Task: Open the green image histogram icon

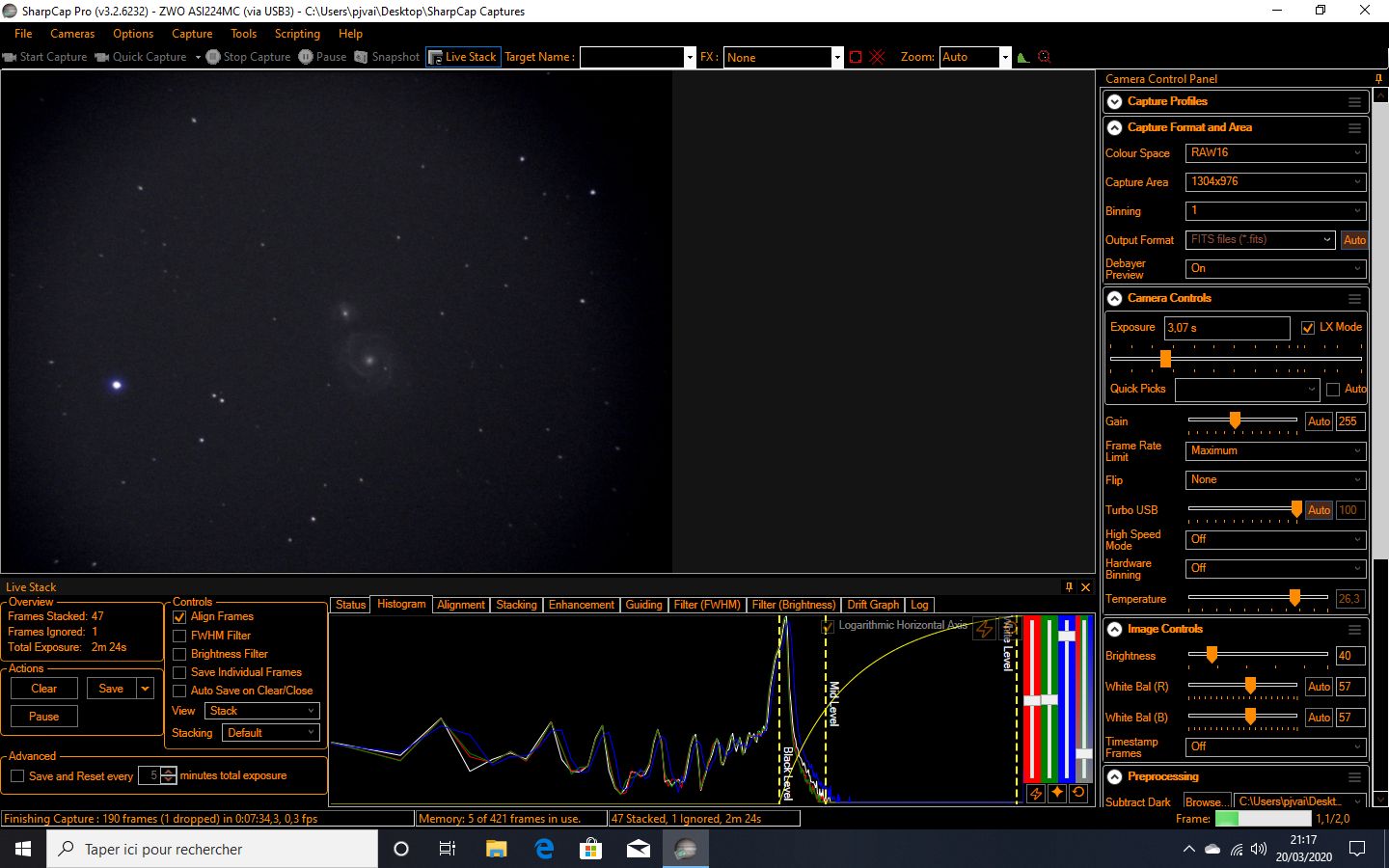Action: point(1023,57)
